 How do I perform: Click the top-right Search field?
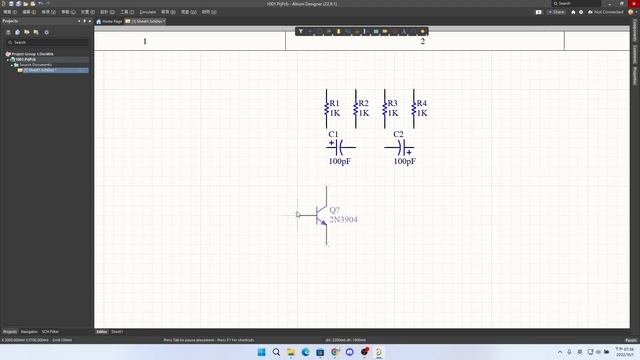[576, 3]
